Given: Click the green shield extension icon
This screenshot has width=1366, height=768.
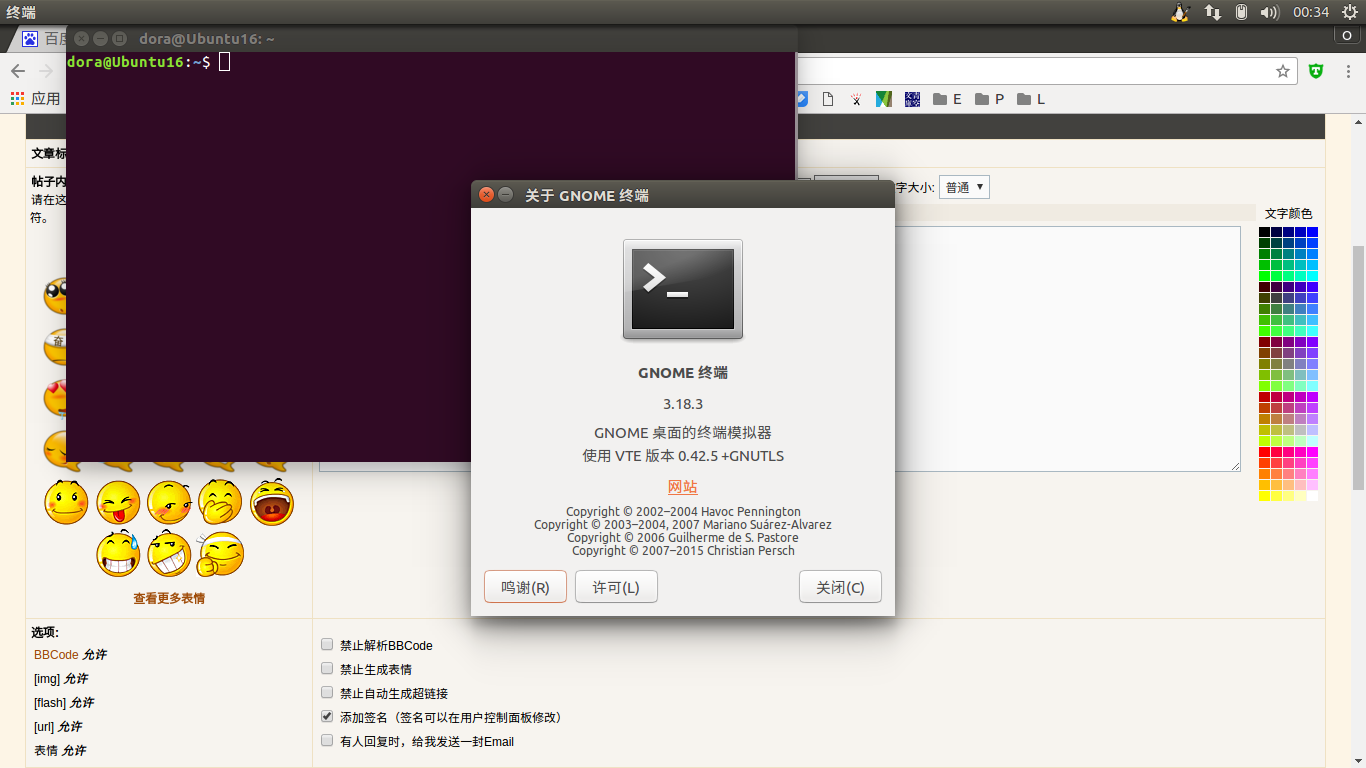Looking at the screenshot, I should [x=1316, y=71].
